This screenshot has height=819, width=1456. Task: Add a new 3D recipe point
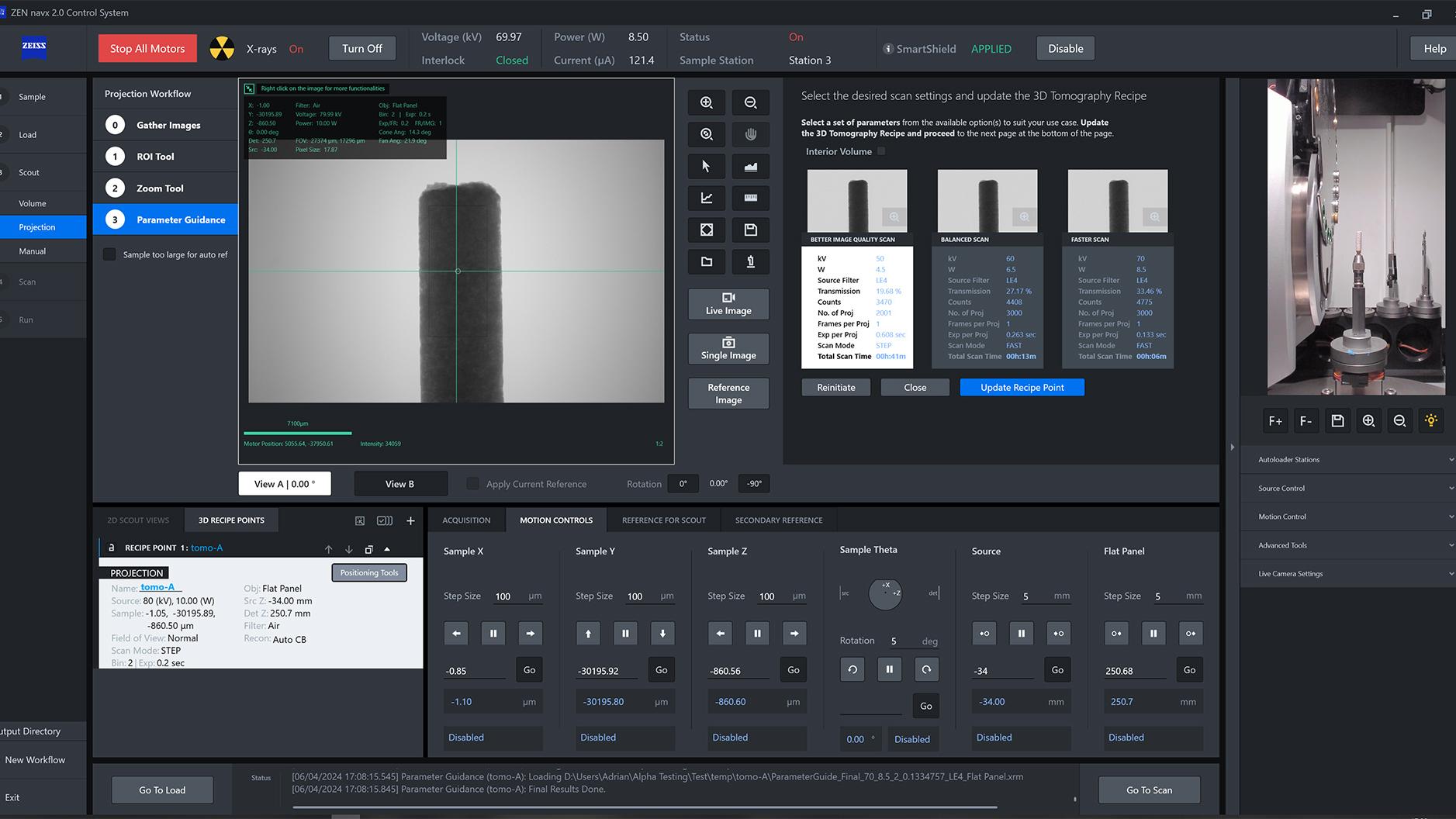pyautogui.click(x=410, y=520)
